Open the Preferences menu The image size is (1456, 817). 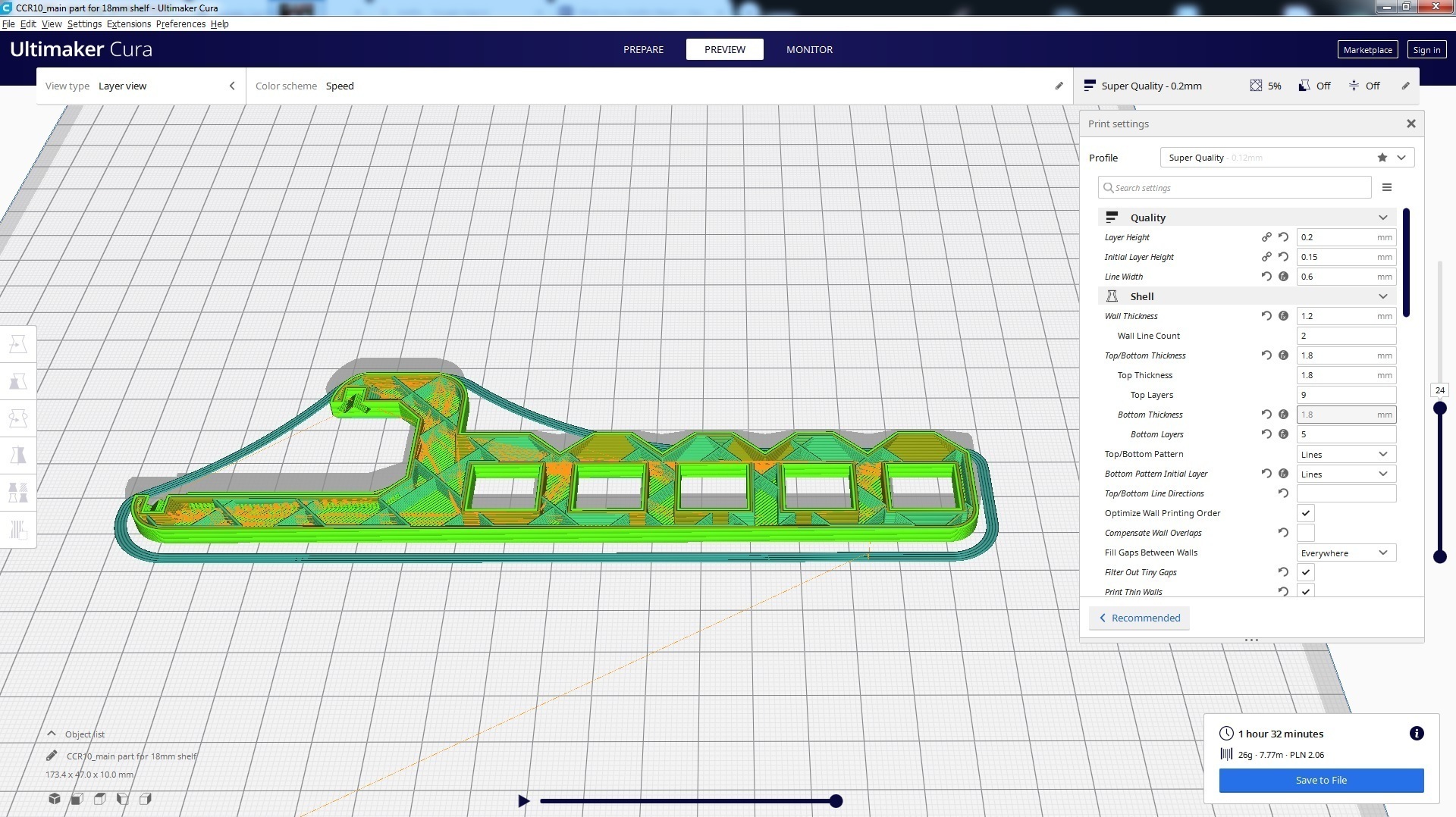click(180, 24)
